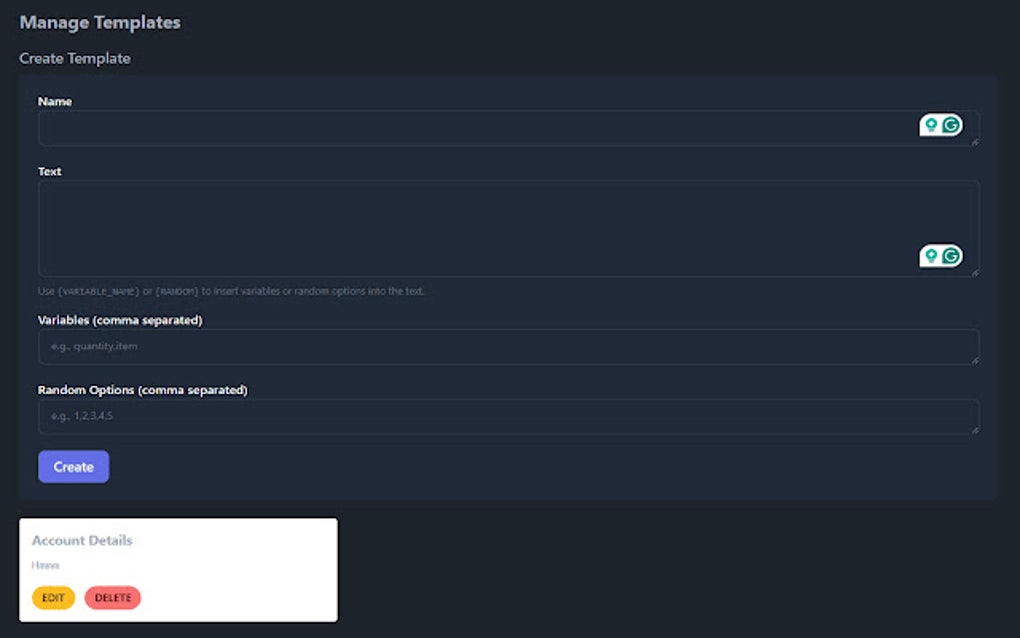
Task: Grab the resize handle of the Text area
Action: pos(975,272)
